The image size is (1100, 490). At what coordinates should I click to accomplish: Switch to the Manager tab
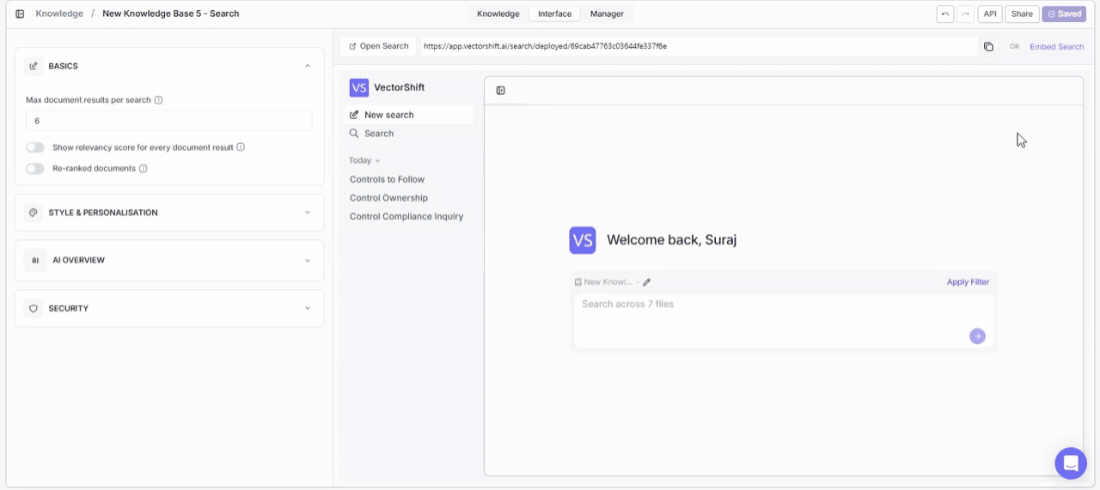coord(607,14)
